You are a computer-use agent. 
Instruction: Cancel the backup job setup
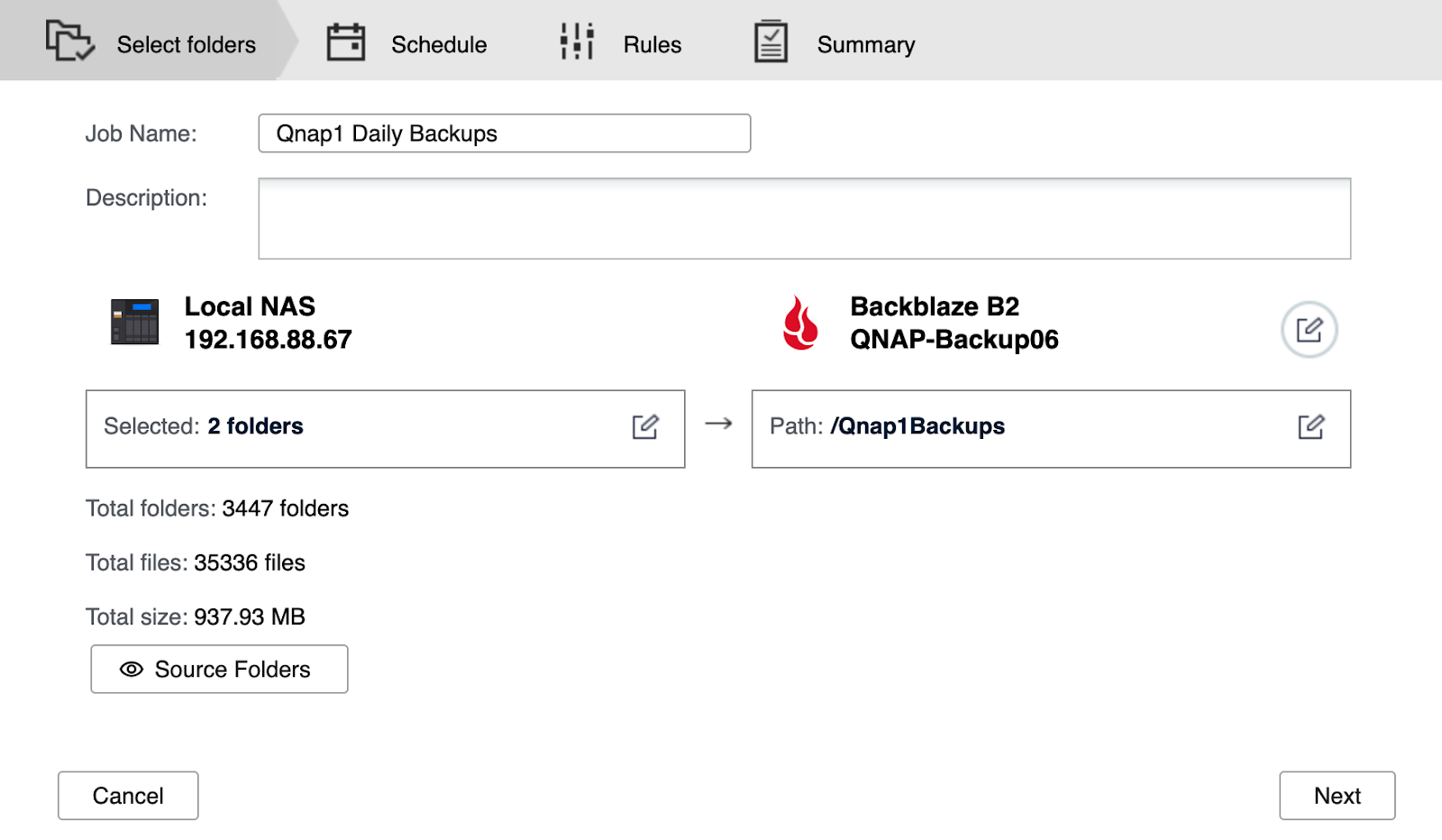[128, 796]
